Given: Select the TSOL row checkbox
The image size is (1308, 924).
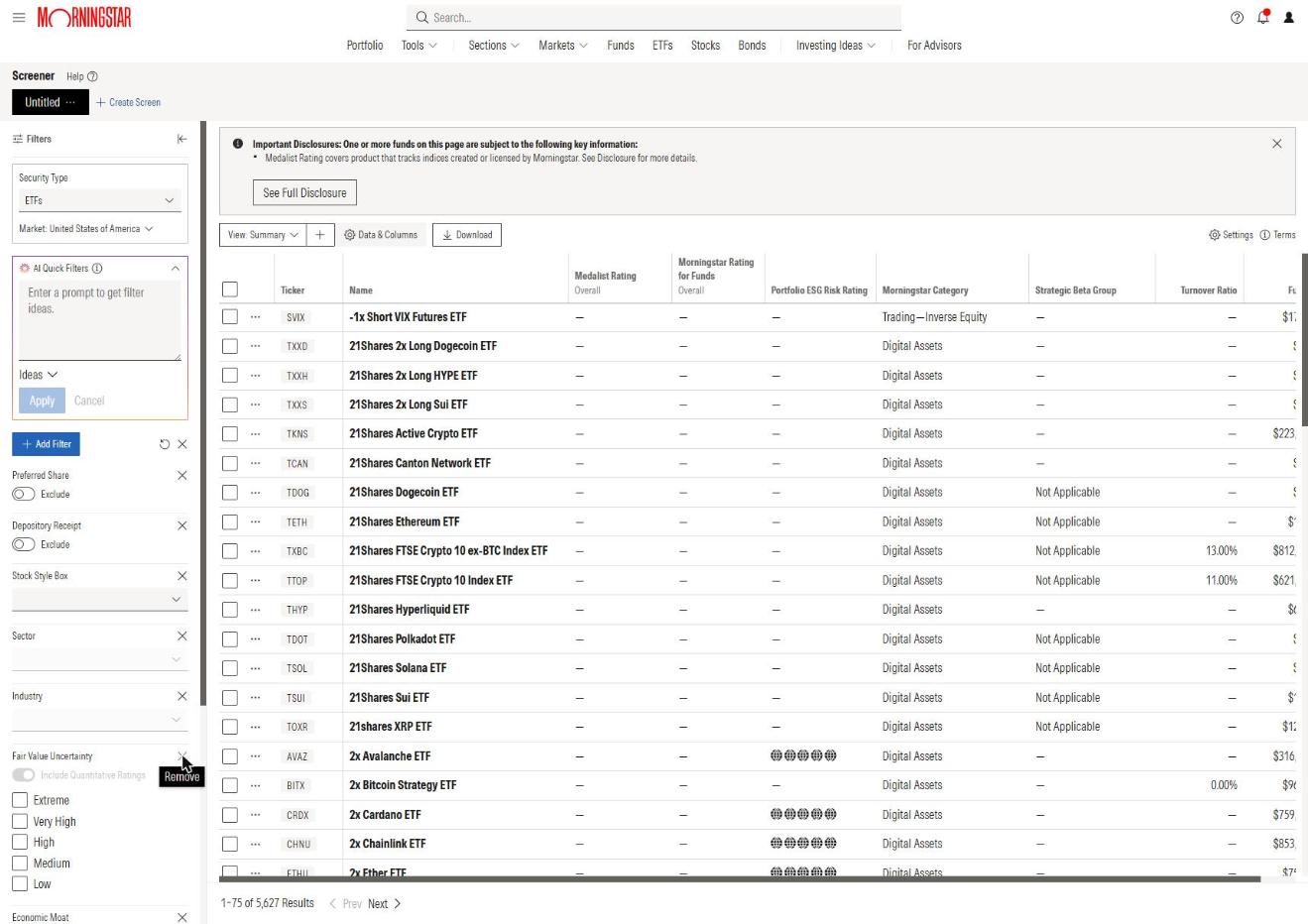Looking at the screenshot, I should click(x=230, y=668).
